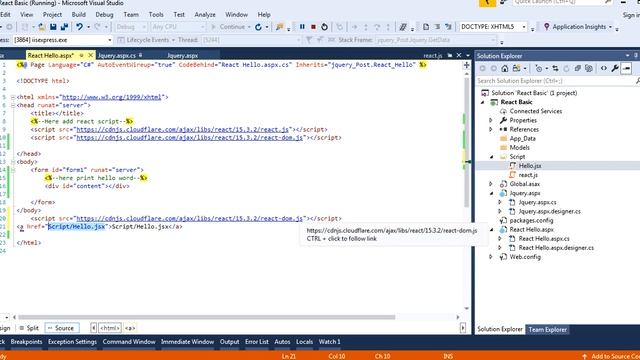
Task: Open the Window menu
Action: click(x=237, y=14)
